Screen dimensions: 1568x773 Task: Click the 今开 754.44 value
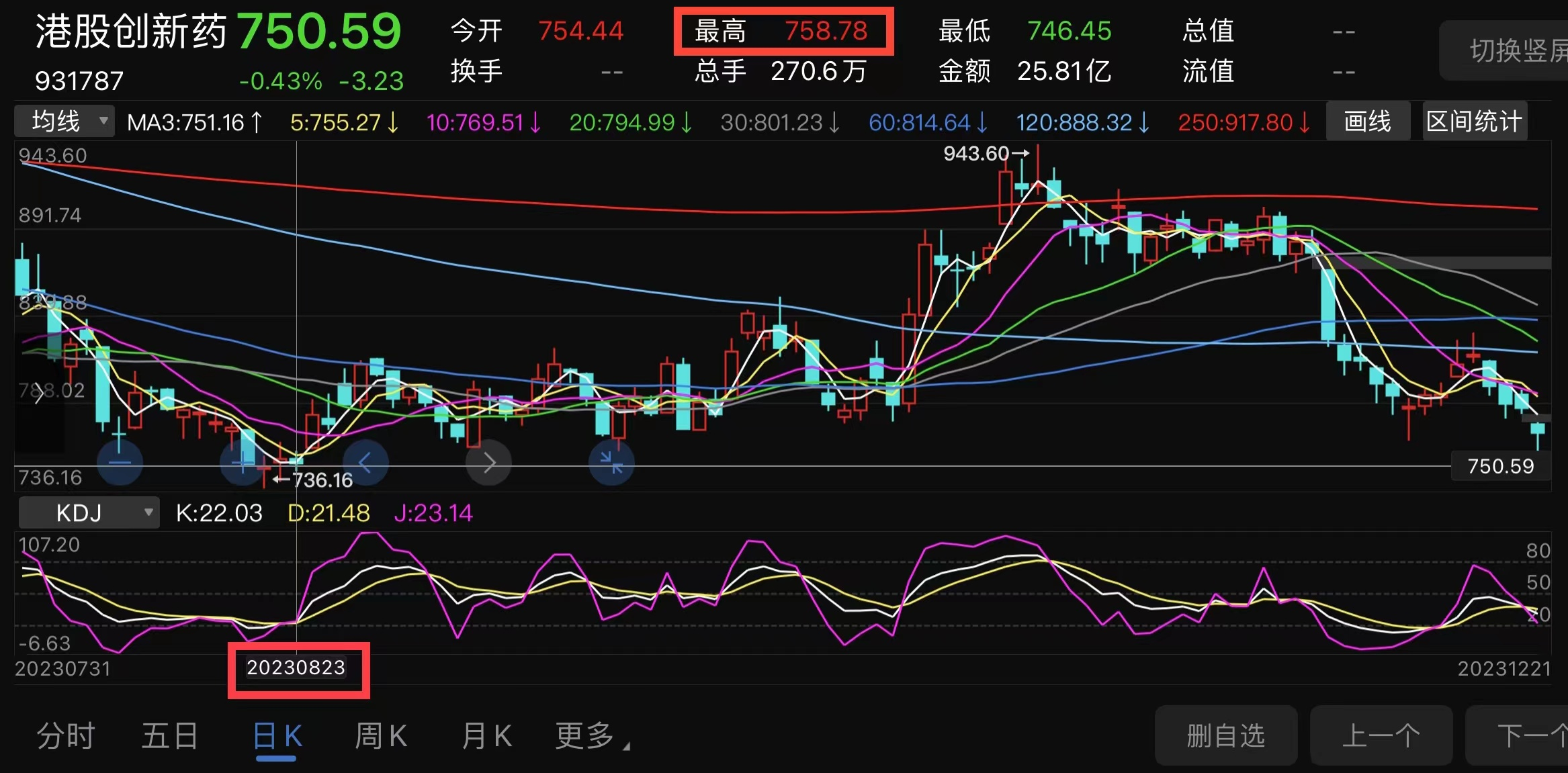point(581,31)
